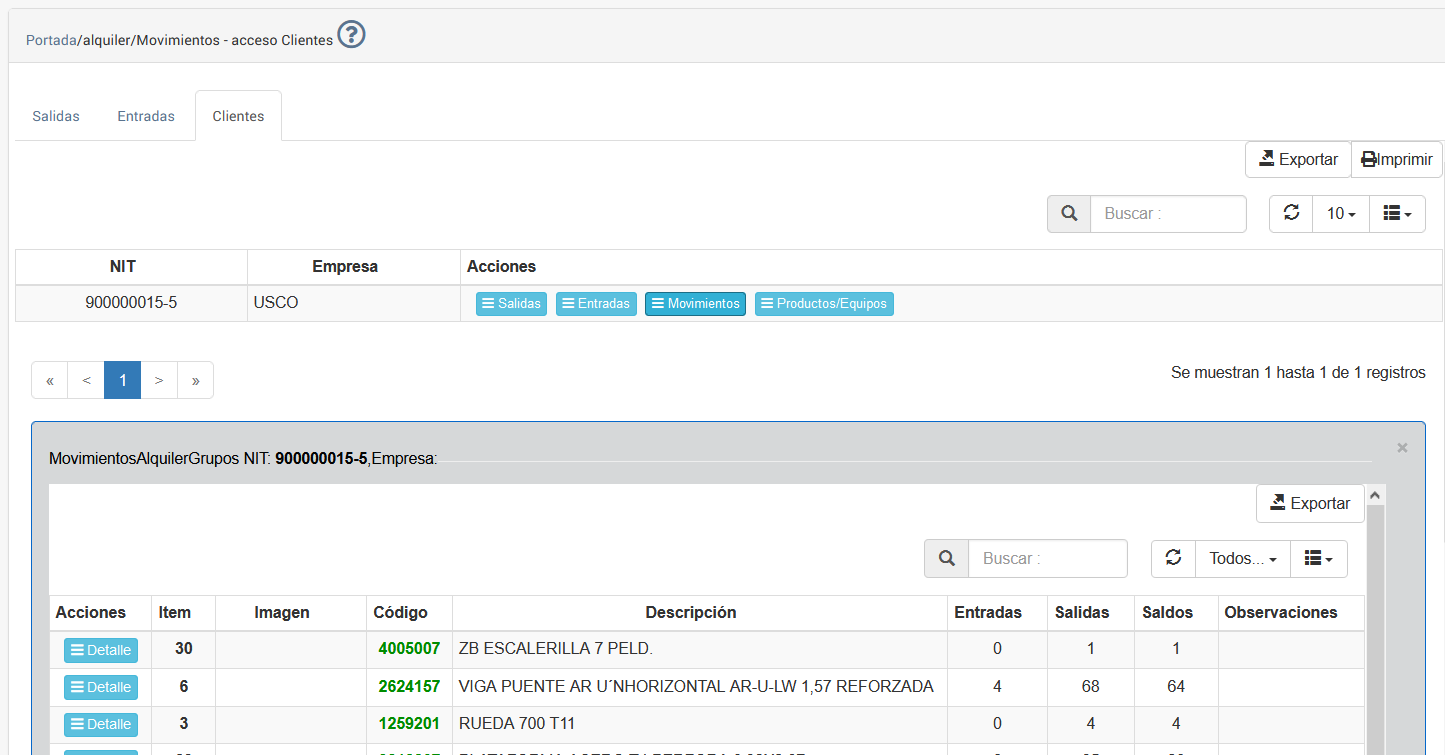Close the MovimientosAlquilerGrupos panel

1402,448
